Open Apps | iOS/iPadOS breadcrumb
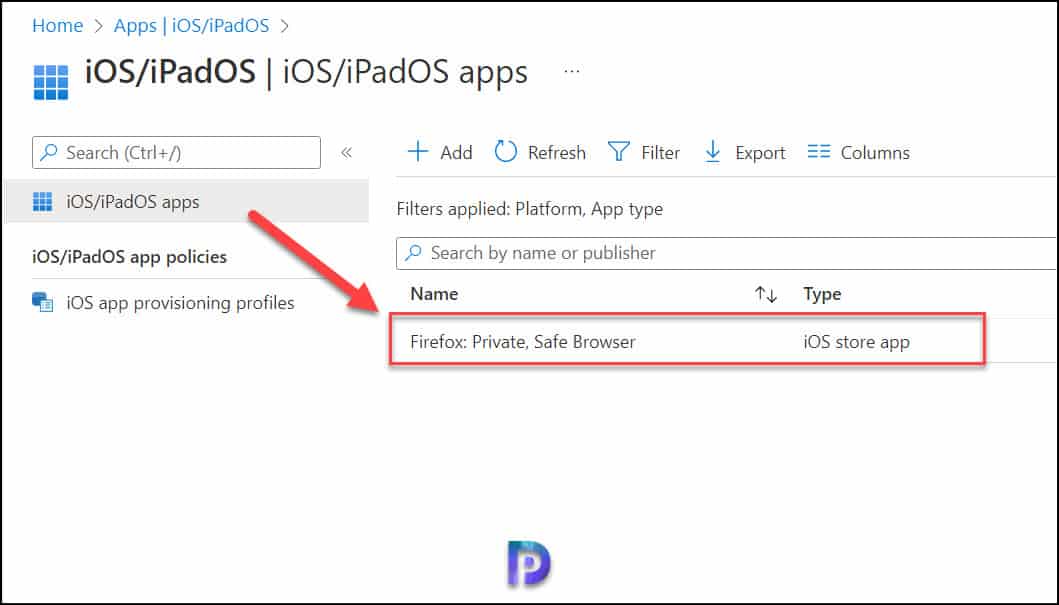 coord(191,26)
